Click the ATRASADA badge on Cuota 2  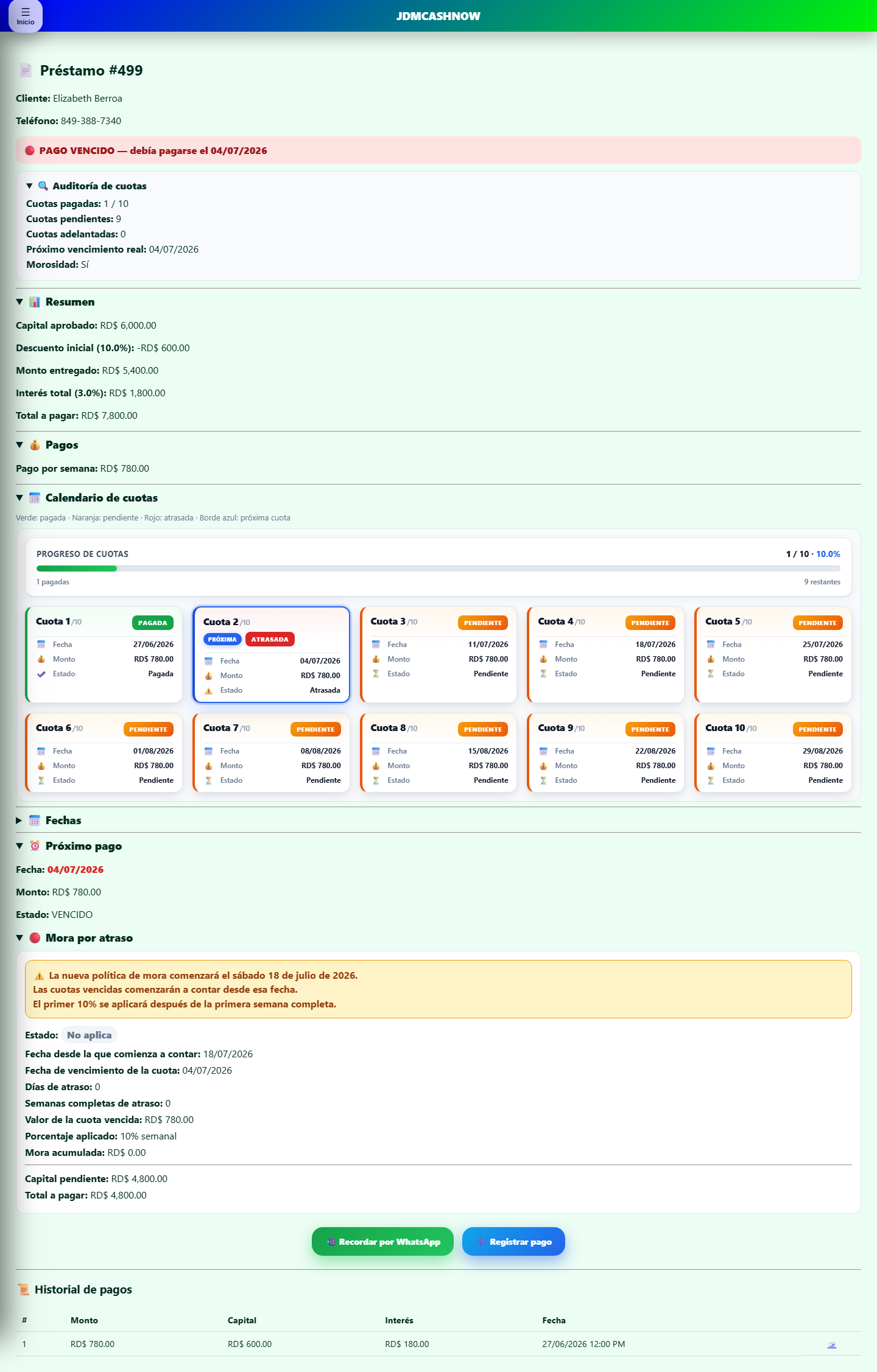click(x=270, y=639)
